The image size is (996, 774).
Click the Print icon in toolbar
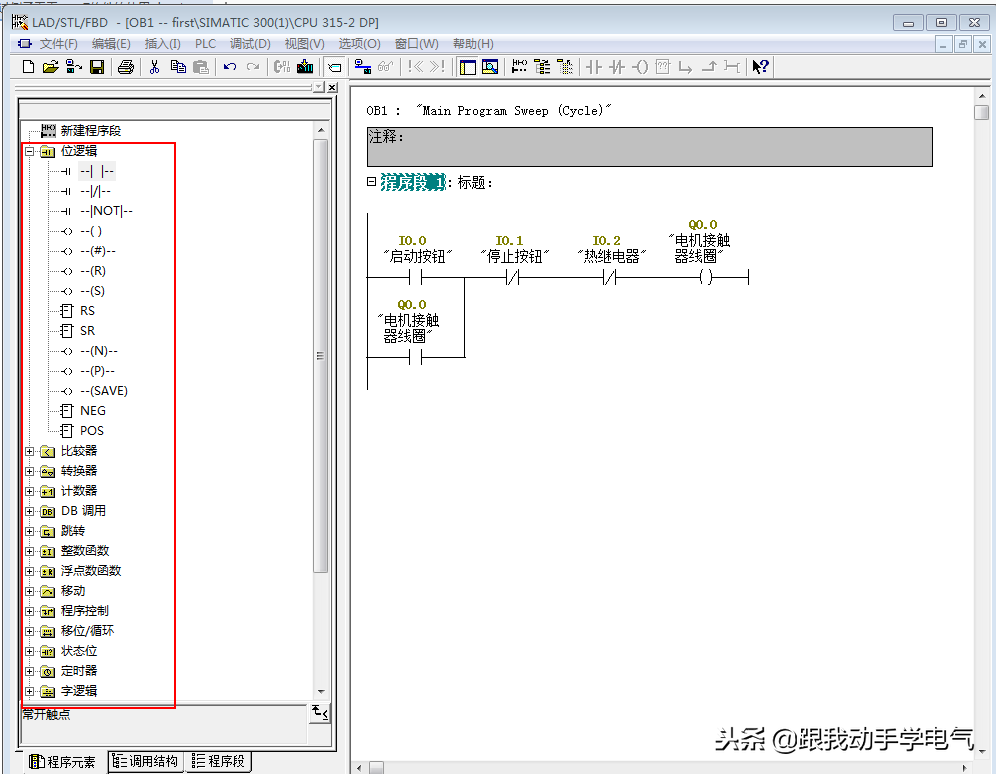click(125, 67)
